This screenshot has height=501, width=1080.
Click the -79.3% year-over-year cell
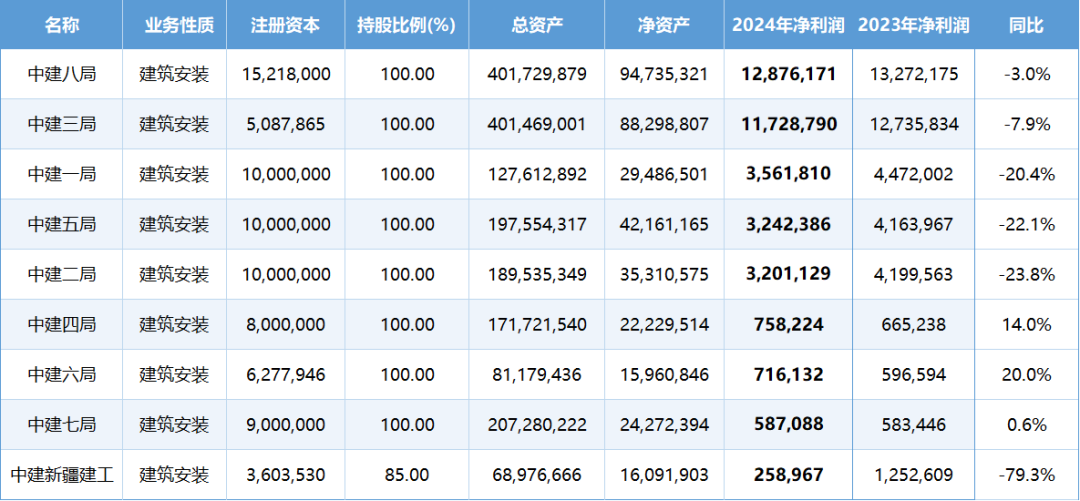coord(1026,475)
